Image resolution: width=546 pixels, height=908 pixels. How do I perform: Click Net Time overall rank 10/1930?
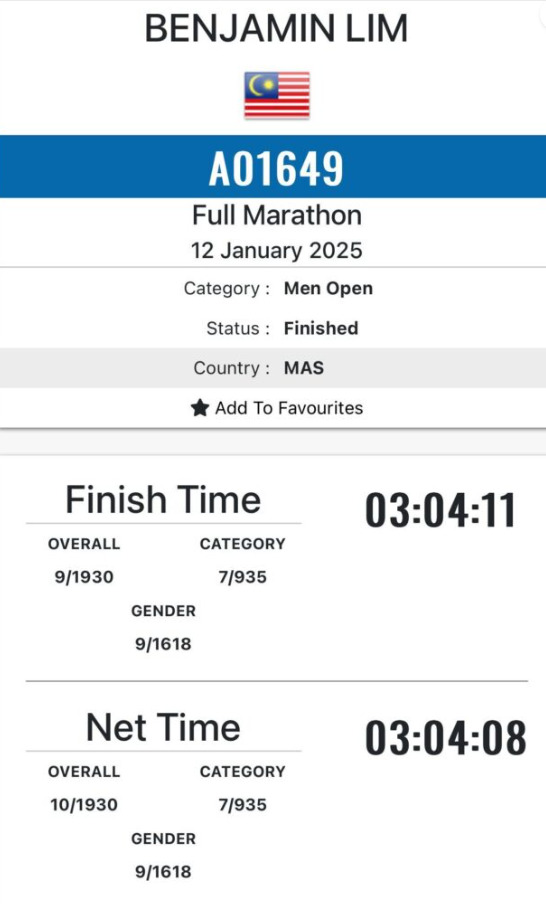pos(84,805)
